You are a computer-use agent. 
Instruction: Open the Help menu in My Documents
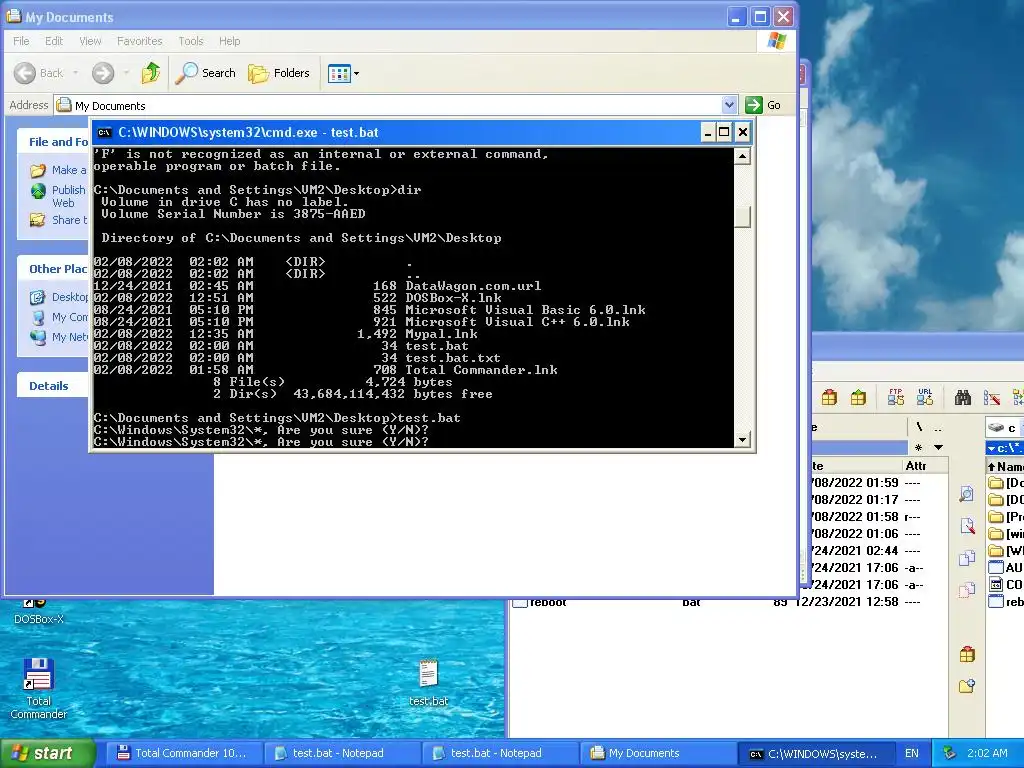pos(229,41)
